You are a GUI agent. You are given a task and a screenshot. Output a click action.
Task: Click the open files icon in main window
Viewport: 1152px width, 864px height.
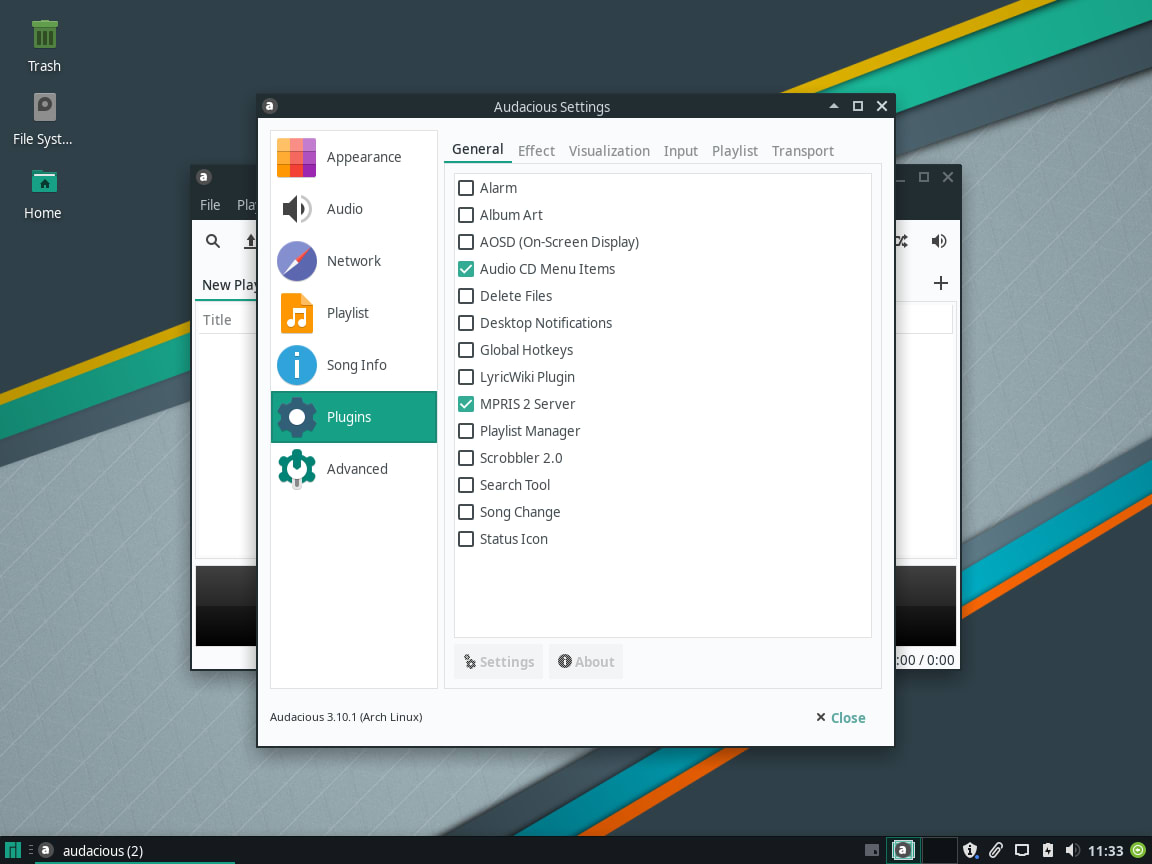(251, 241)
